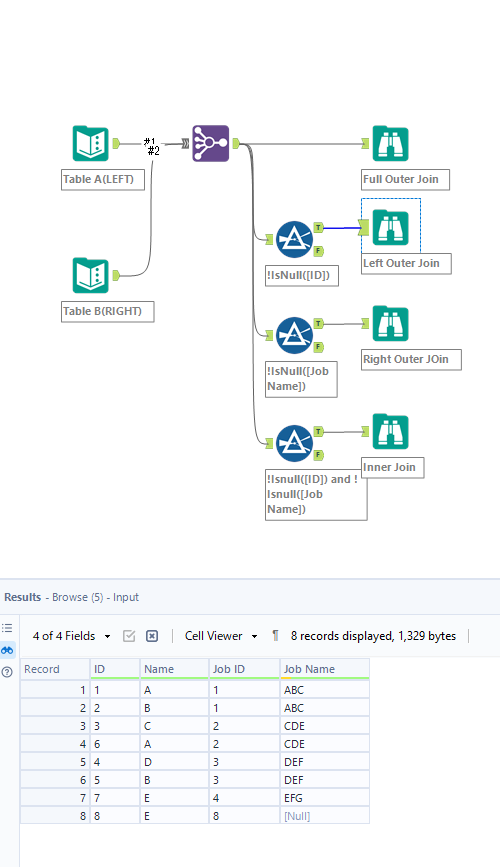This screenshot has width=500, height=867.
Task: Click the Job ID cell 4 in record 7
Action: tap(244, 798)
